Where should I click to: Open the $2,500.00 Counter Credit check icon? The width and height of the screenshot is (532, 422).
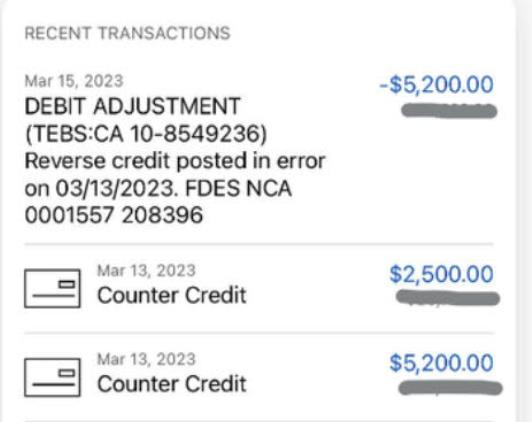point(52,288)
